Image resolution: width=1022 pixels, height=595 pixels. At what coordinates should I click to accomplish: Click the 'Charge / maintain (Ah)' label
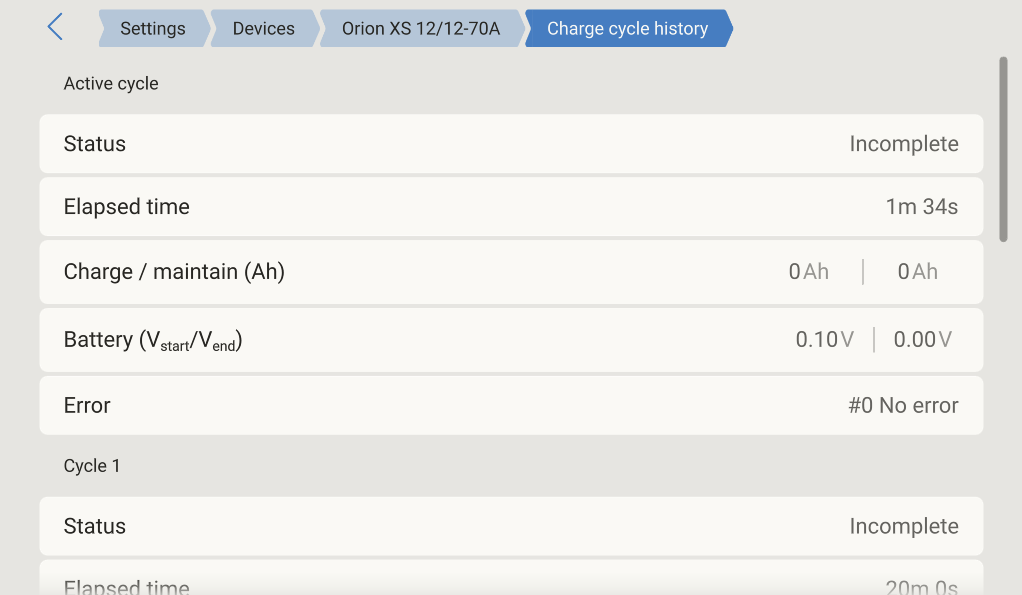[174, 272]
